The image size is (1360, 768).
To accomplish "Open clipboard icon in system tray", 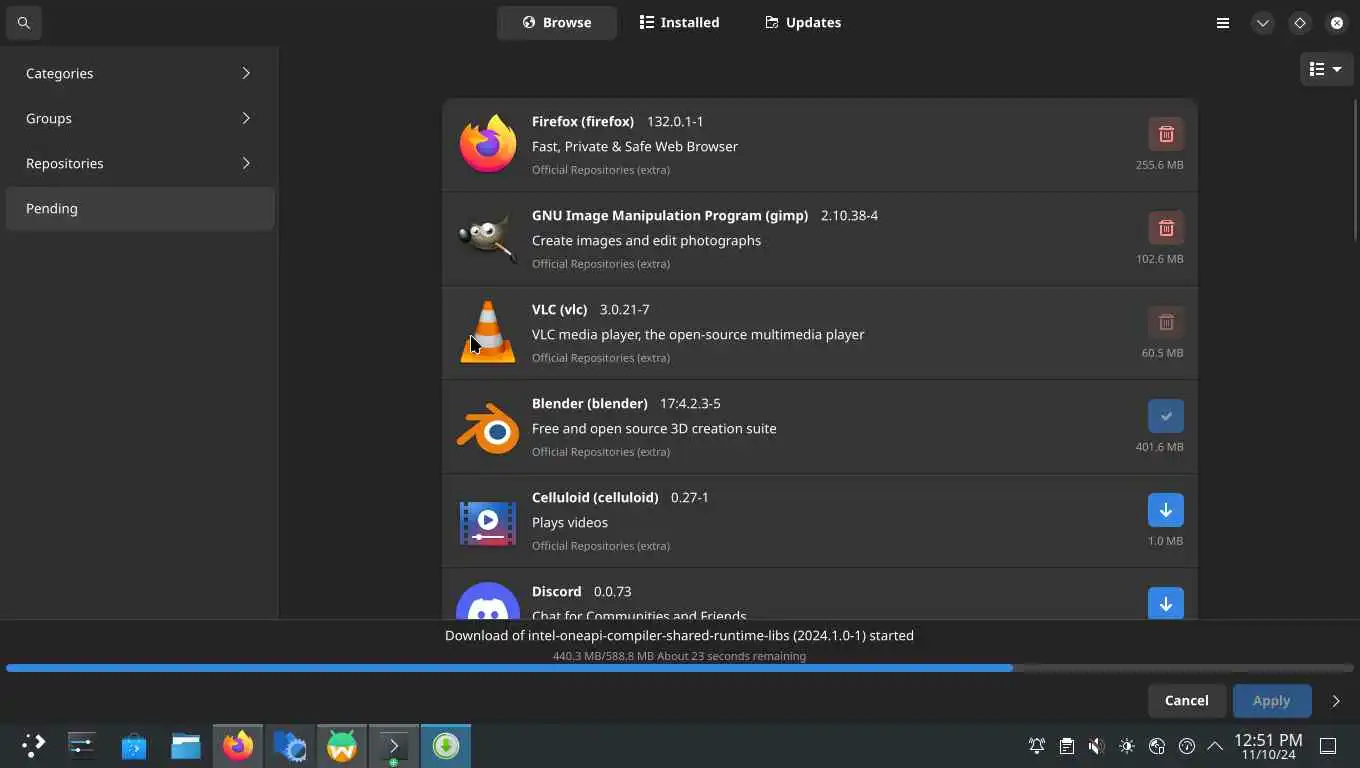I will 1067,746.
